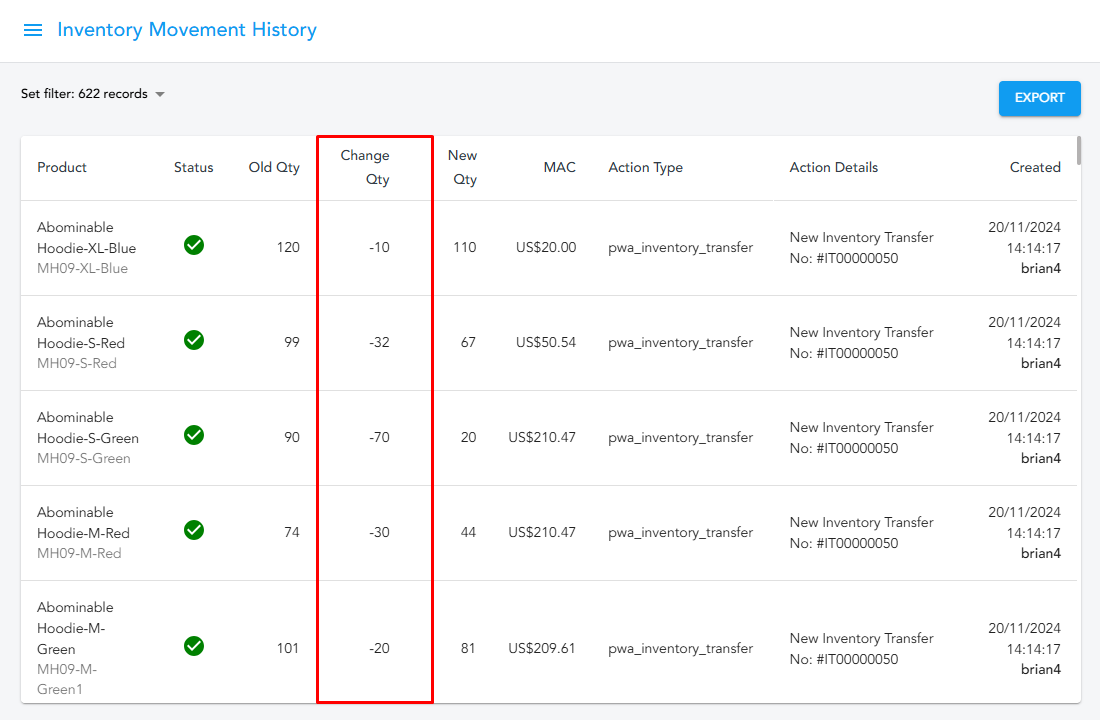Screen dimensions: 1100x720
Task: Click the Inventory Movement History page title
Action: (x=187, y=30)
